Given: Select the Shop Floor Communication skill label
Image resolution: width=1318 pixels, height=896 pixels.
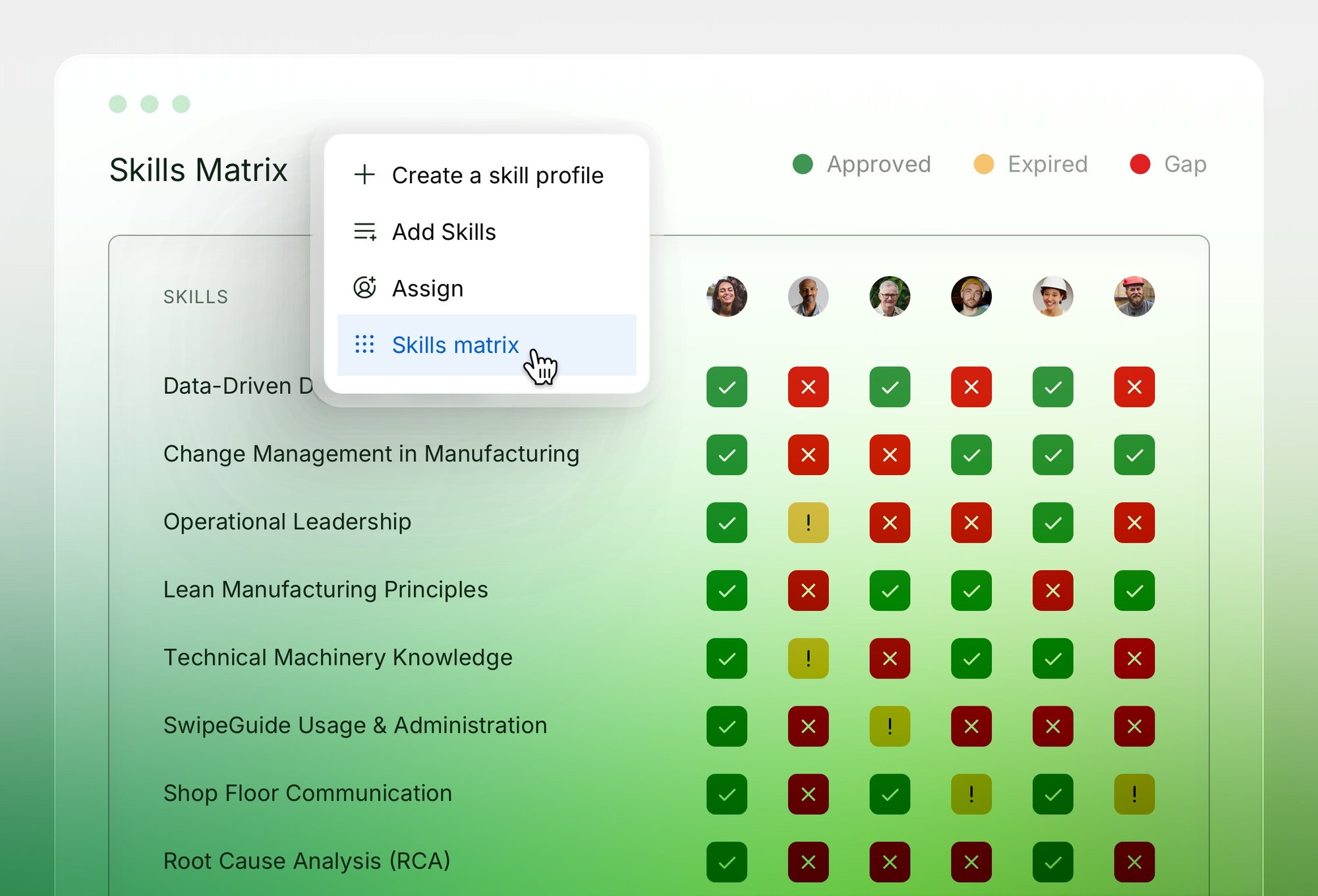Looking at the screenshot, I should coord(308,793).
